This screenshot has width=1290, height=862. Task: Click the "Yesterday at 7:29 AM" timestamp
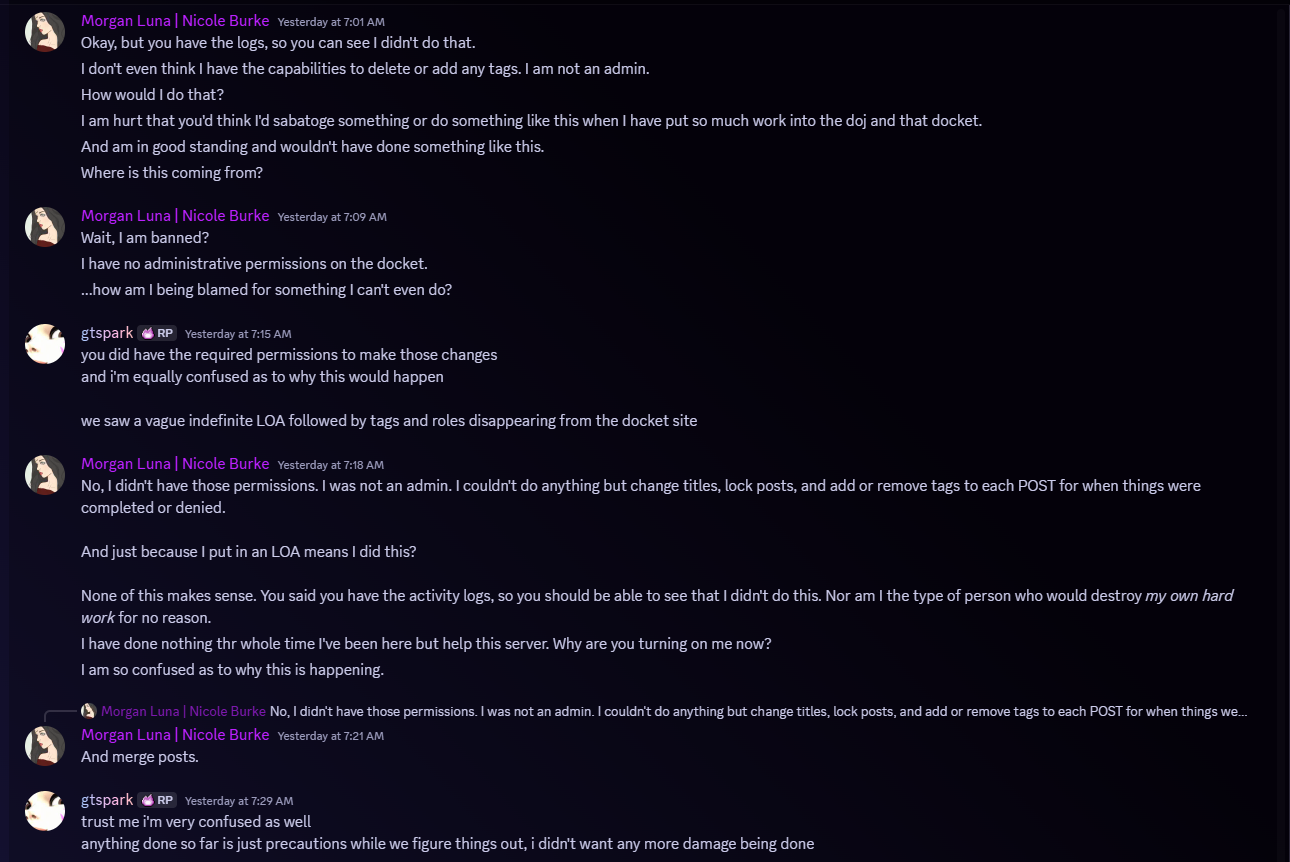[x=239, y=801]
